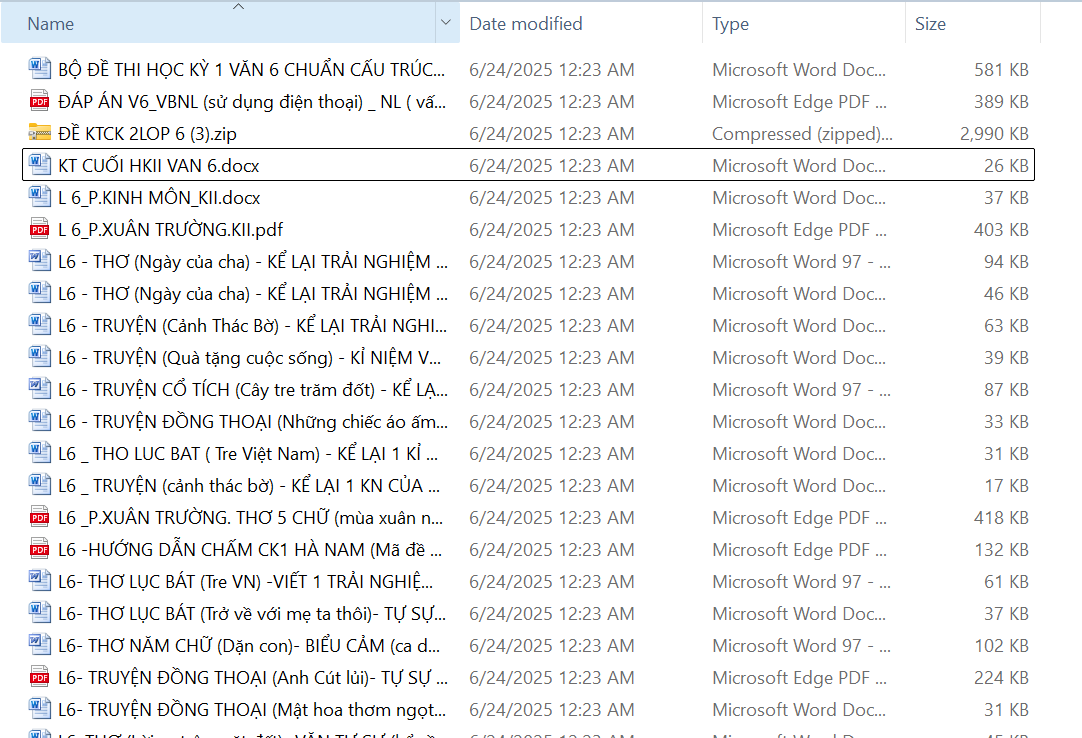The width and height of the screenshot is (1082, 738).
Task: Click the PDF icon of L 6_P.XUÂN TRƯỜNG.KII.pdf
Action: (39, 229)
